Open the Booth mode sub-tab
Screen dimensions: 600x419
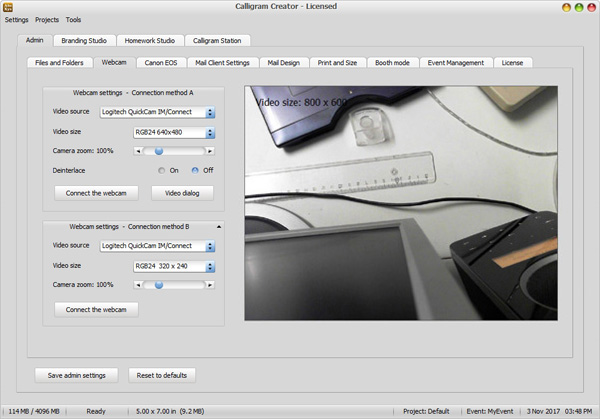(392, 63)
